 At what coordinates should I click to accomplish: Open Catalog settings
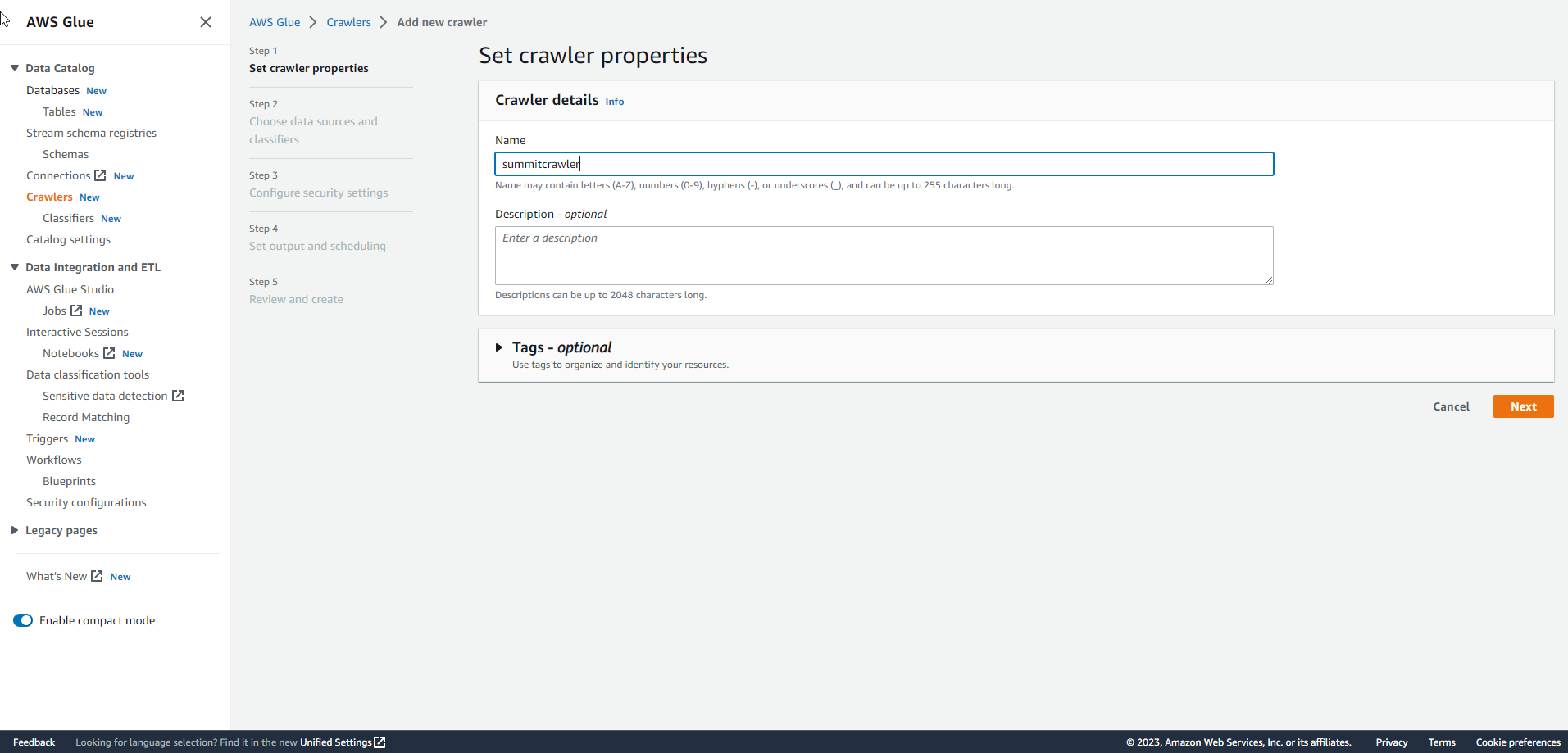click(x=68, y=239)
